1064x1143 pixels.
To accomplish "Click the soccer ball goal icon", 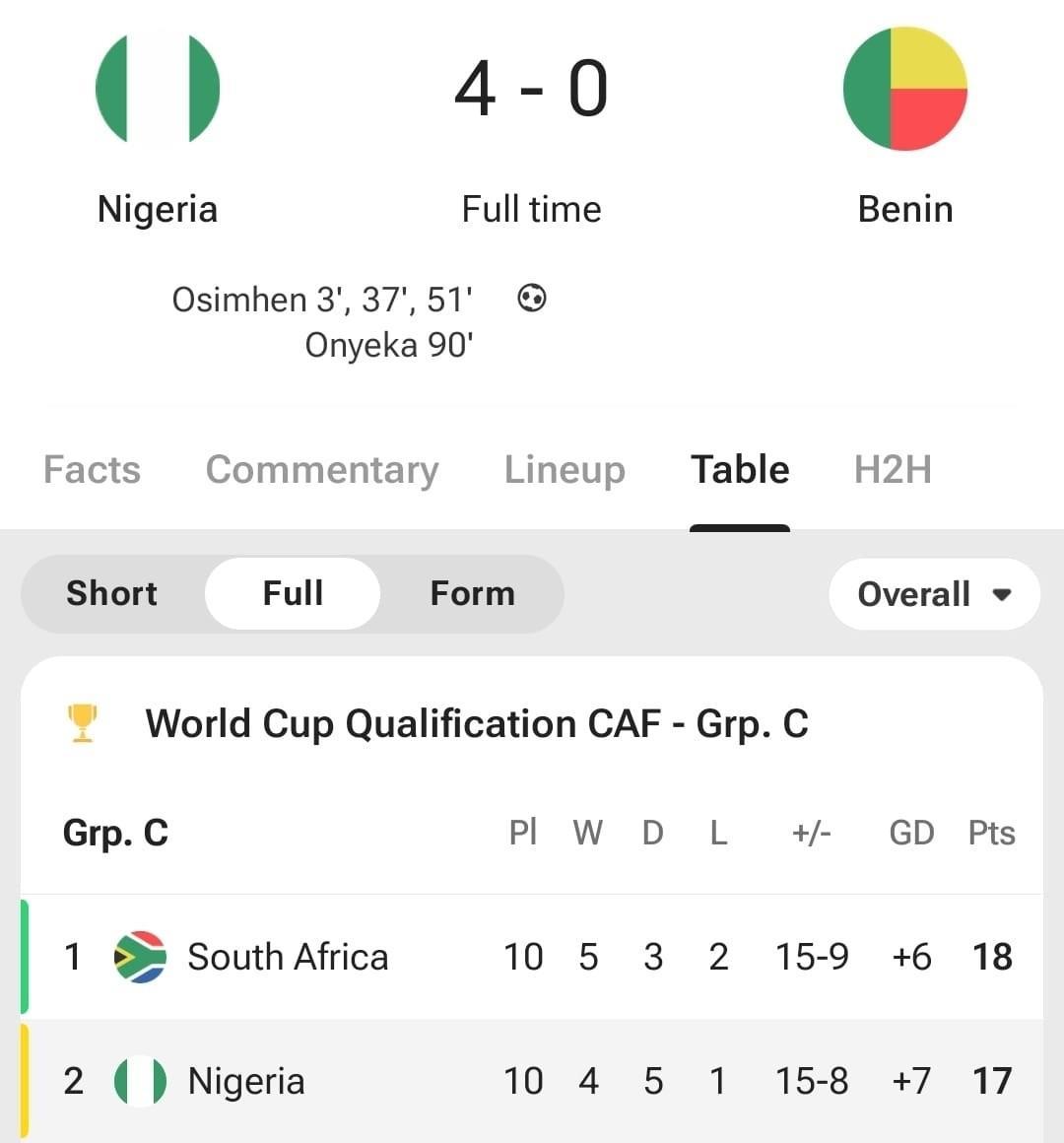I will [532, 298].
